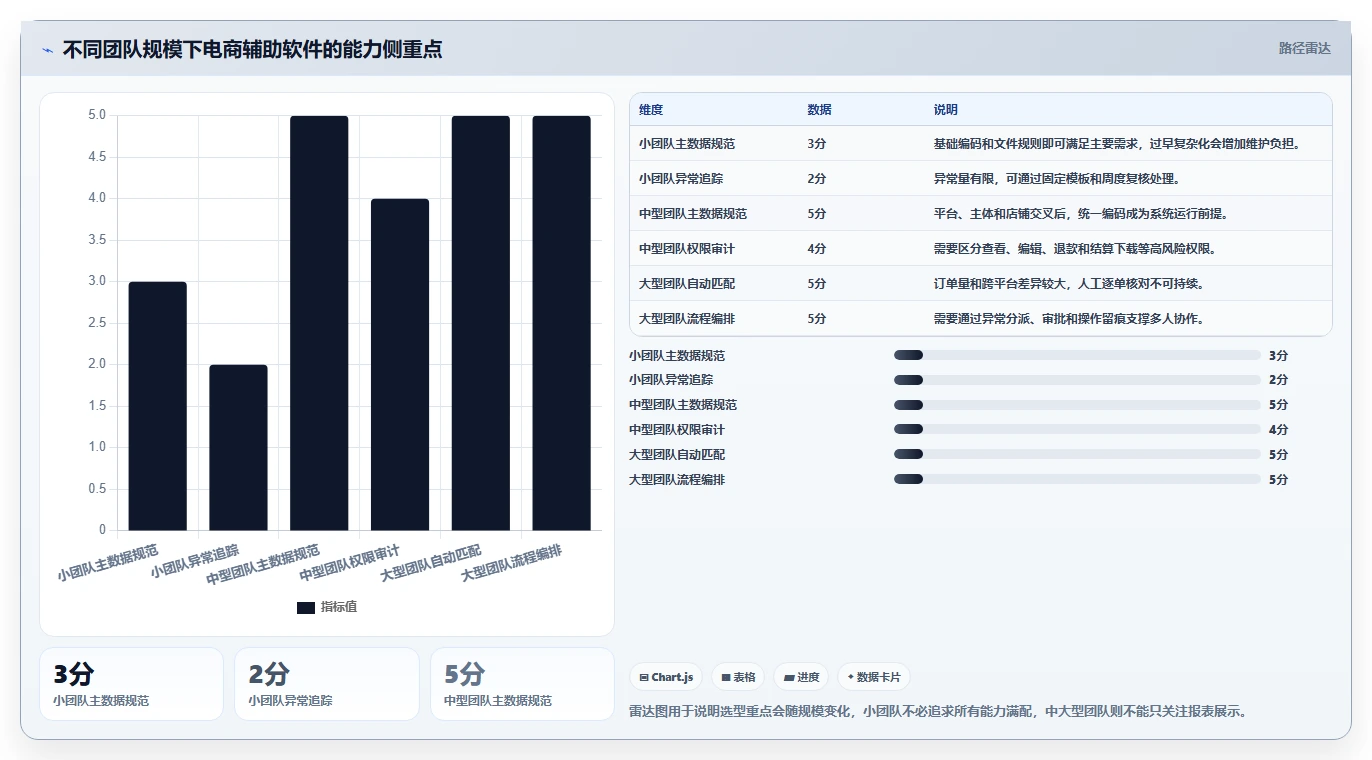Click the 大型团队流程编排 label in the progress list
This screenshot has height=760, width=1372.
click(677, 480)
